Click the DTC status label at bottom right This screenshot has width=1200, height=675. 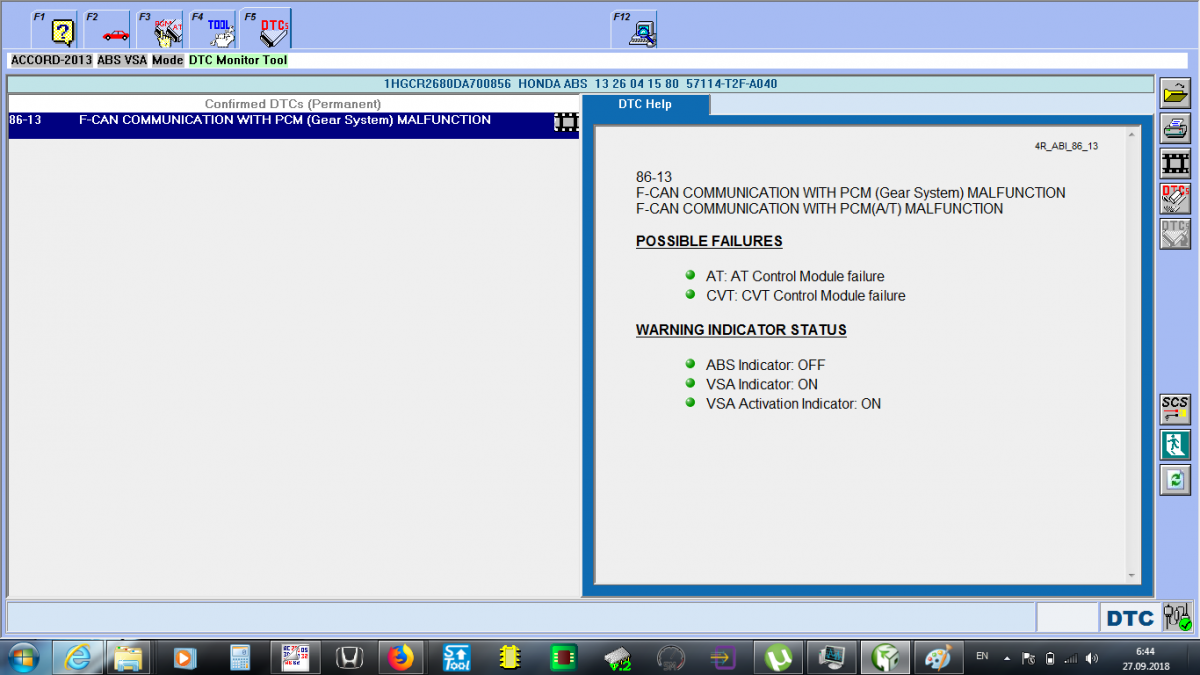click(1130, 618)
